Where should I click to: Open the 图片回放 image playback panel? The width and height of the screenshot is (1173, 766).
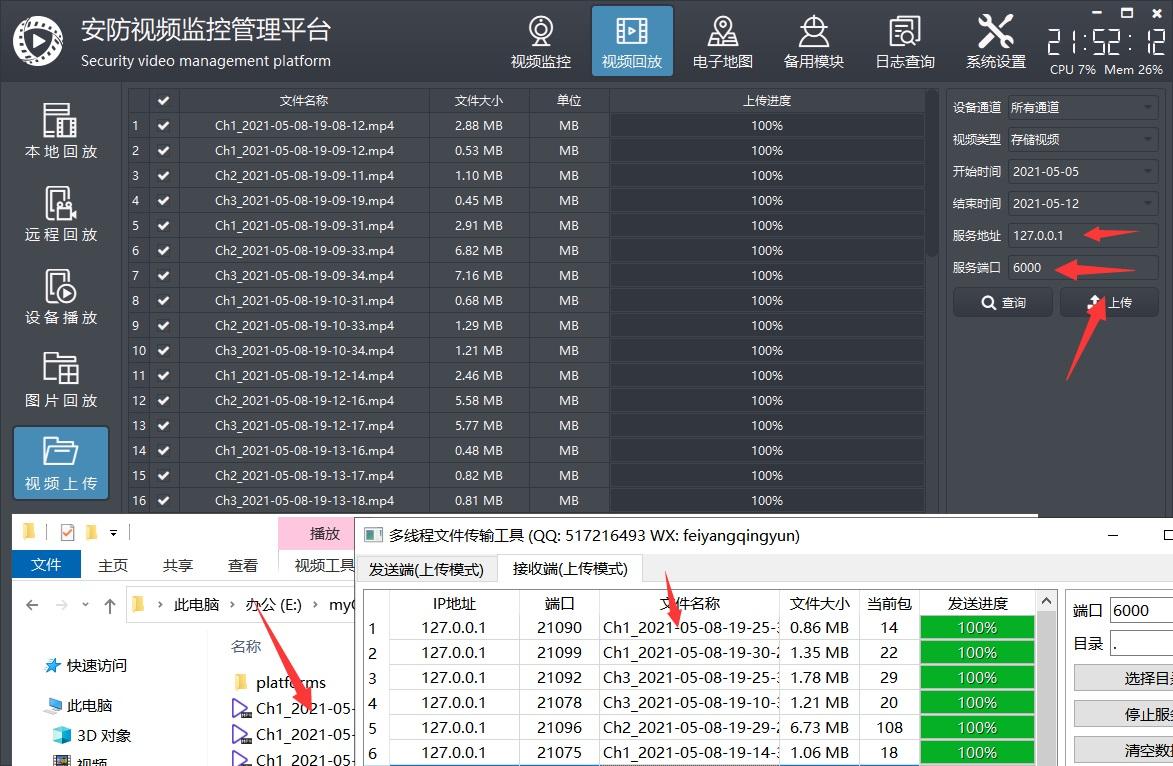60,379
